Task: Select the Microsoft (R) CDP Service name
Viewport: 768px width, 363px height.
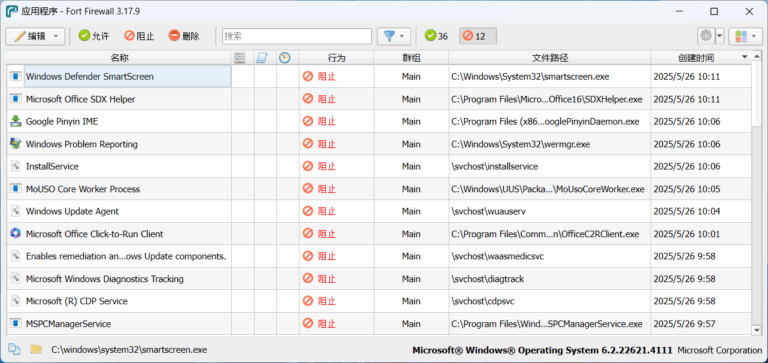Action: (x=76, y=301)
